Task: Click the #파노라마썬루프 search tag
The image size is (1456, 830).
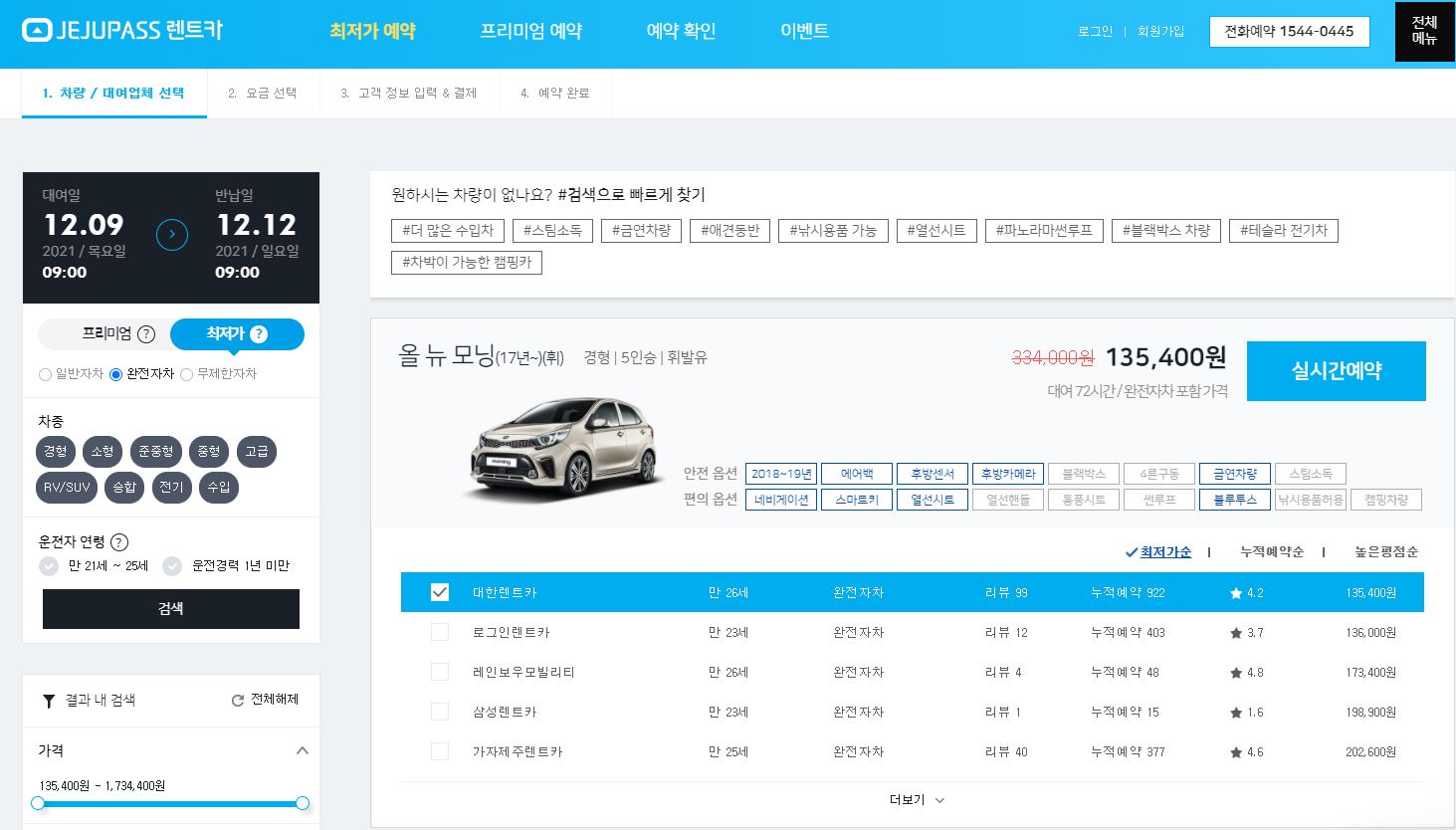Action: point(1045,231)
